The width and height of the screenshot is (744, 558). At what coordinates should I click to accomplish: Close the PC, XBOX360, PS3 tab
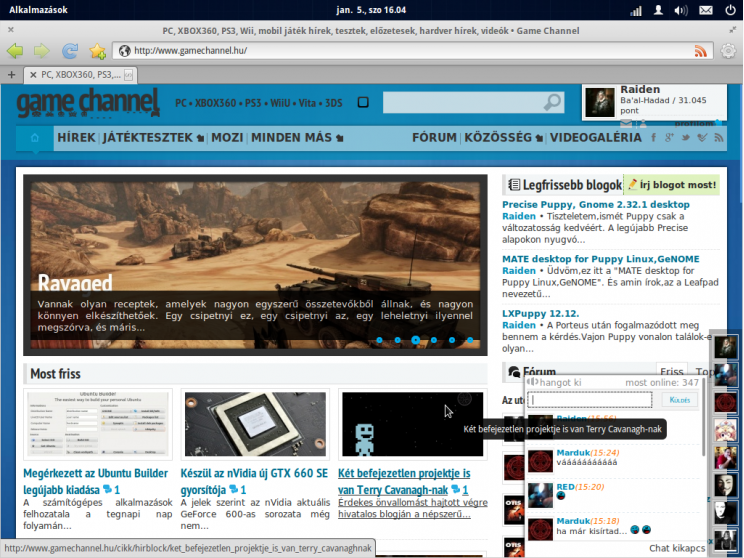pyautogui.click(x=33, y=74)
